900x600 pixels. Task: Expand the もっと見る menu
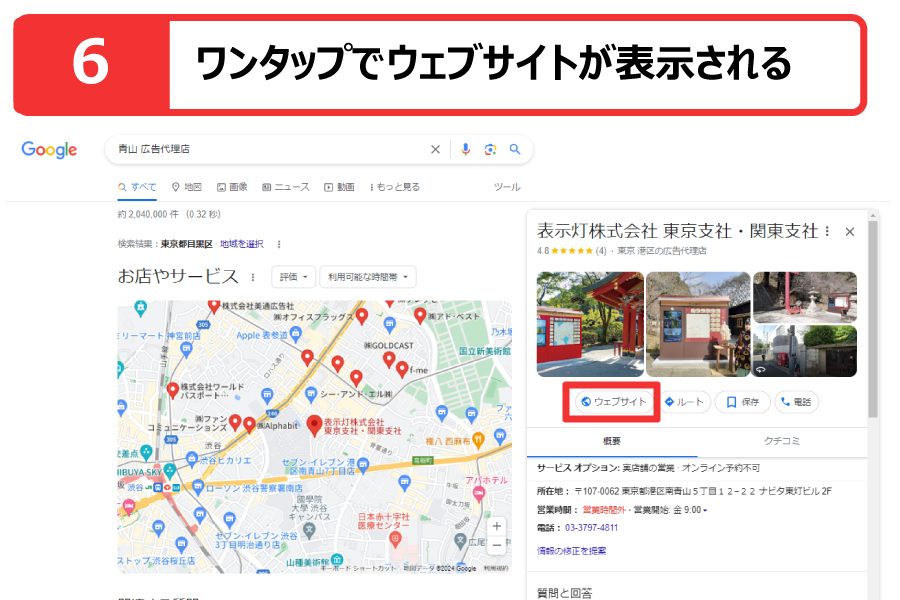(x=395, y=187)
